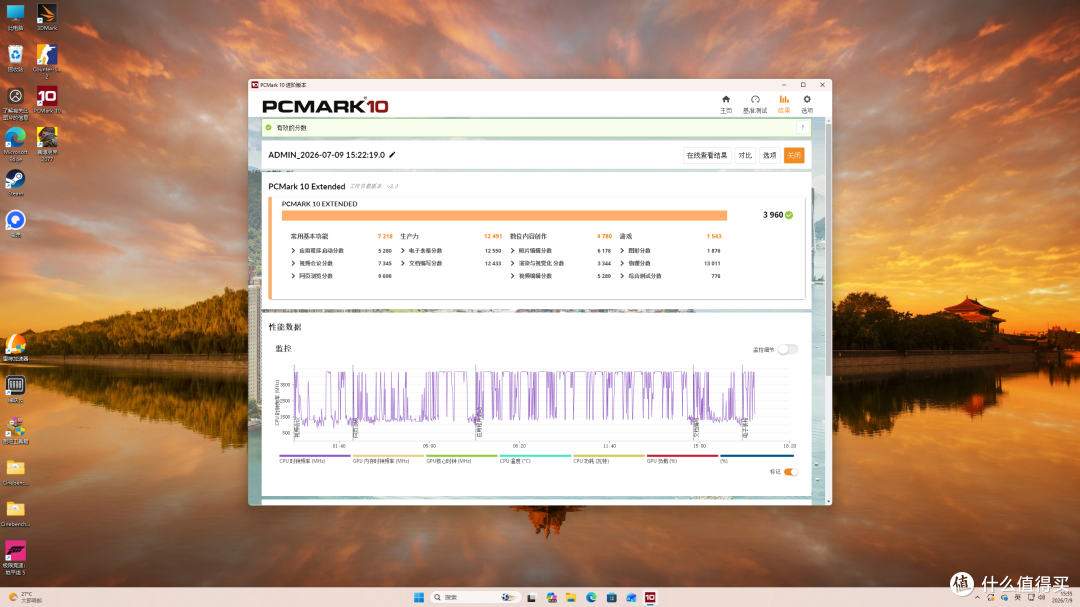Click the Gaming score 1 543
Viewport: 1080px width, 607px height.
coord(714,236)
